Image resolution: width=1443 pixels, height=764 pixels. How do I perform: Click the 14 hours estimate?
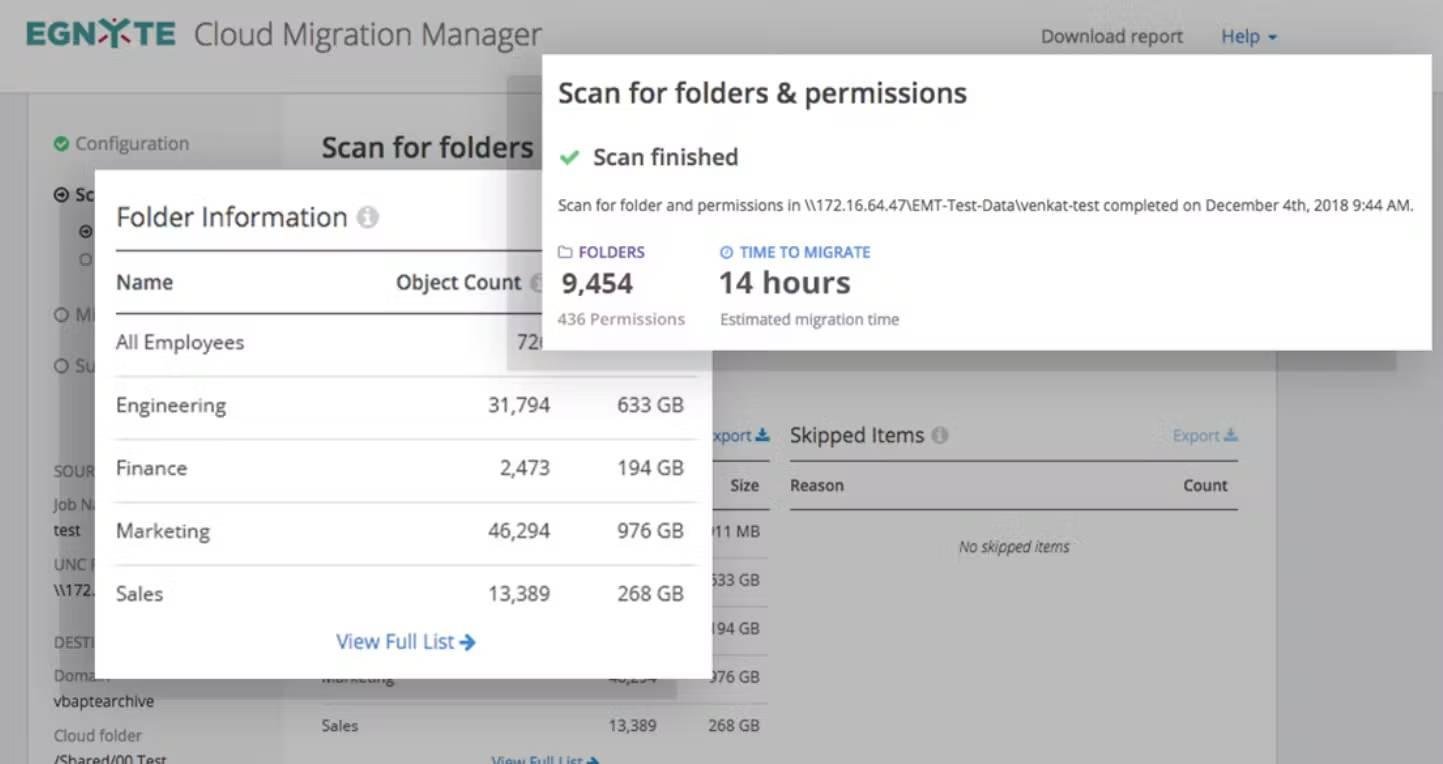(785, 283)
